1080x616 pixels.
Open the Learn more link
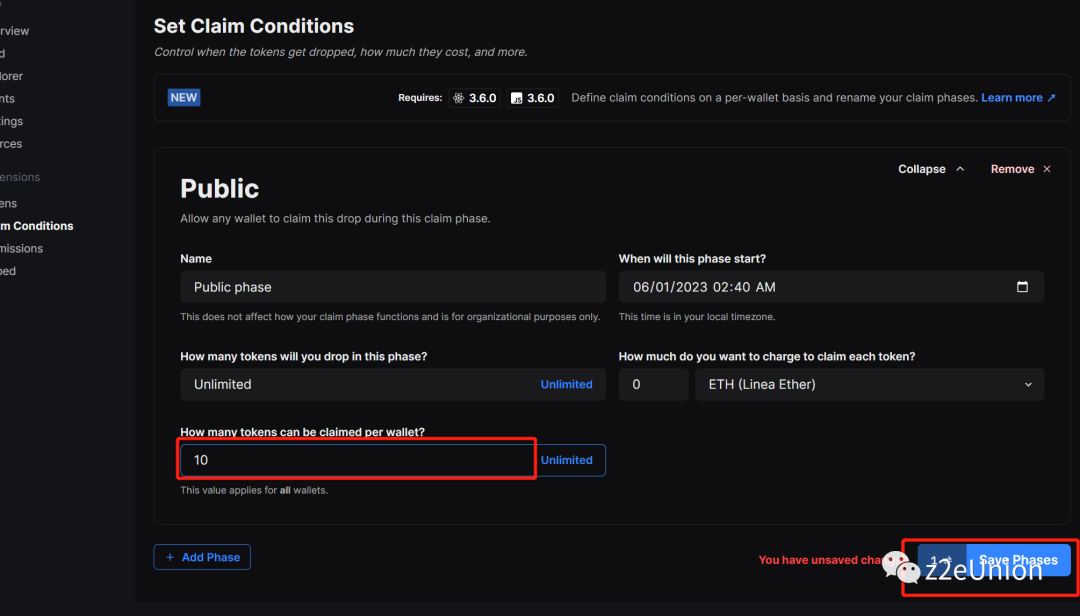pyautogui.click(x=1018, y=98)
